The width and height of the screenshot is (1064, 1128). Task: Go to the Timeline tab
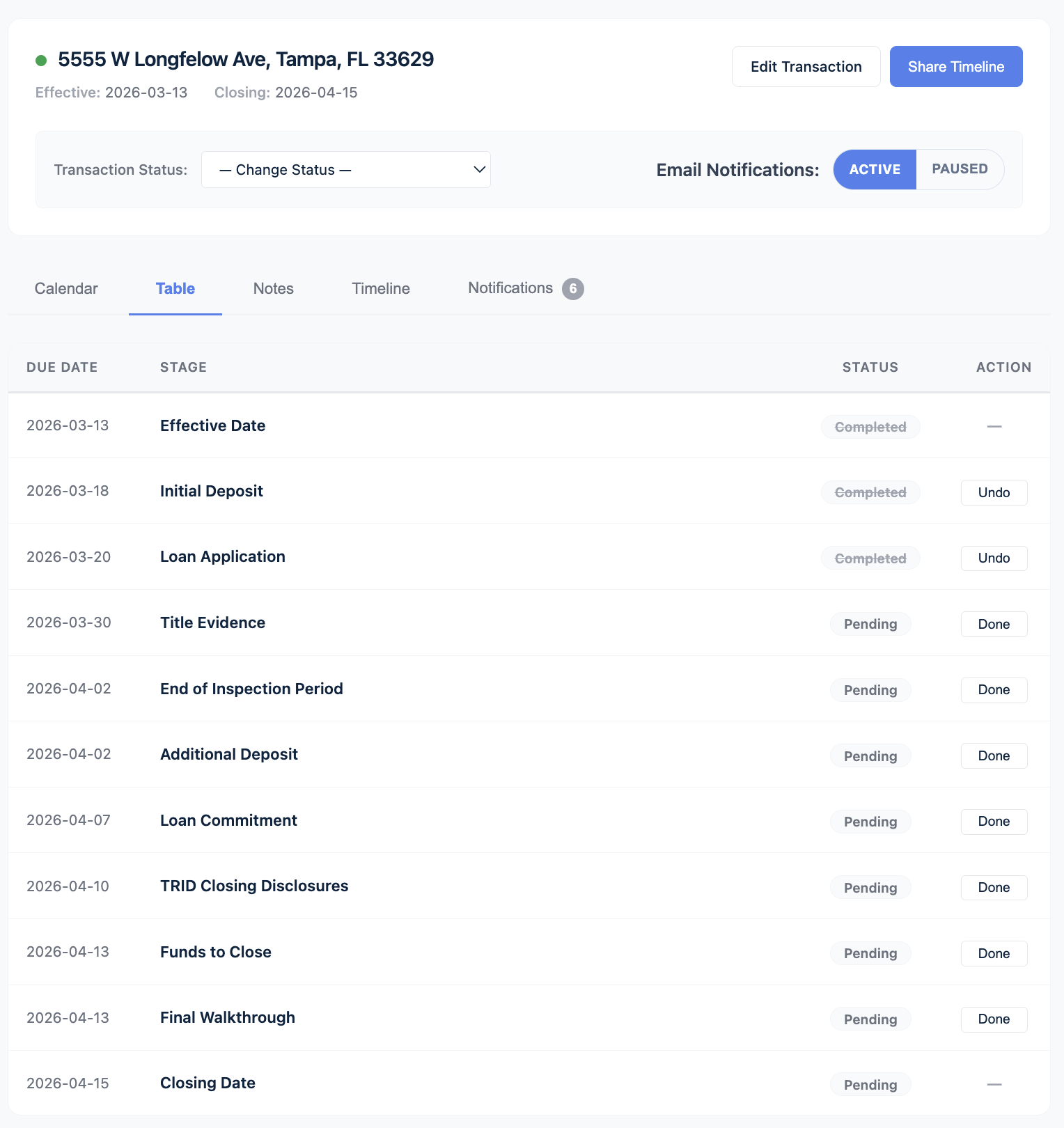coord(380,288)
